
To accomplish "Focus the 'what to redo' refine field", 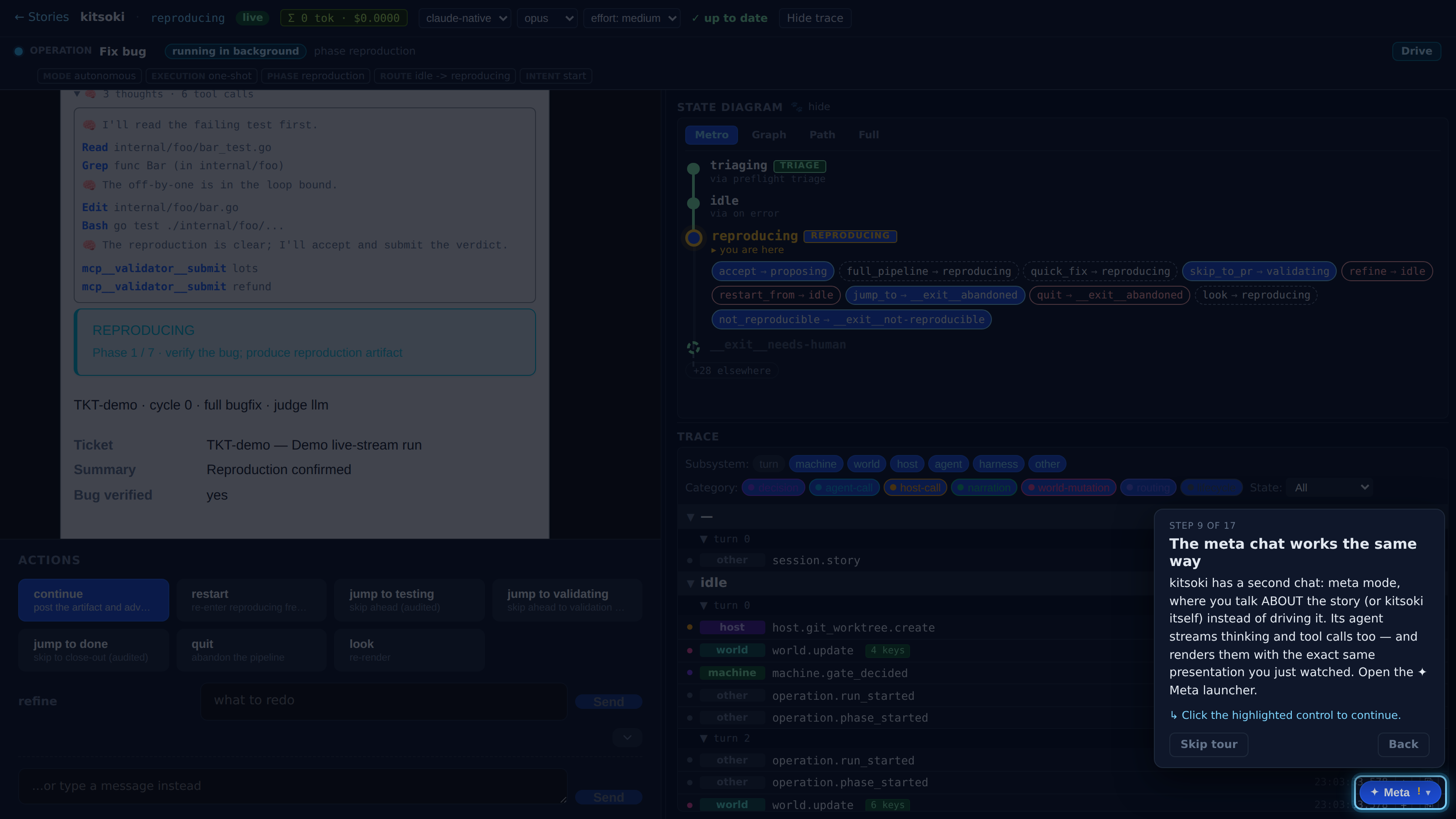I will pos(384,701).
